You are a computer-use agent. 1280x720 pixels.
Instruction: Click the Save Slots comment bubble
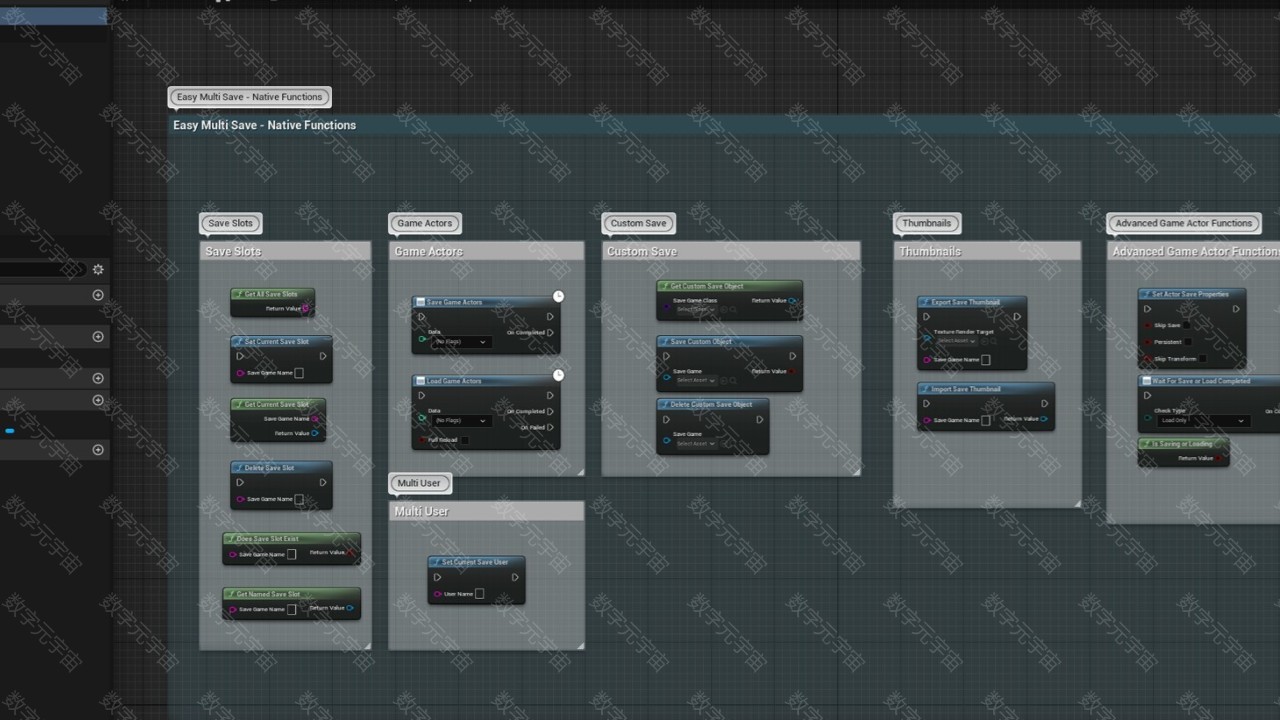coord(231,223)
